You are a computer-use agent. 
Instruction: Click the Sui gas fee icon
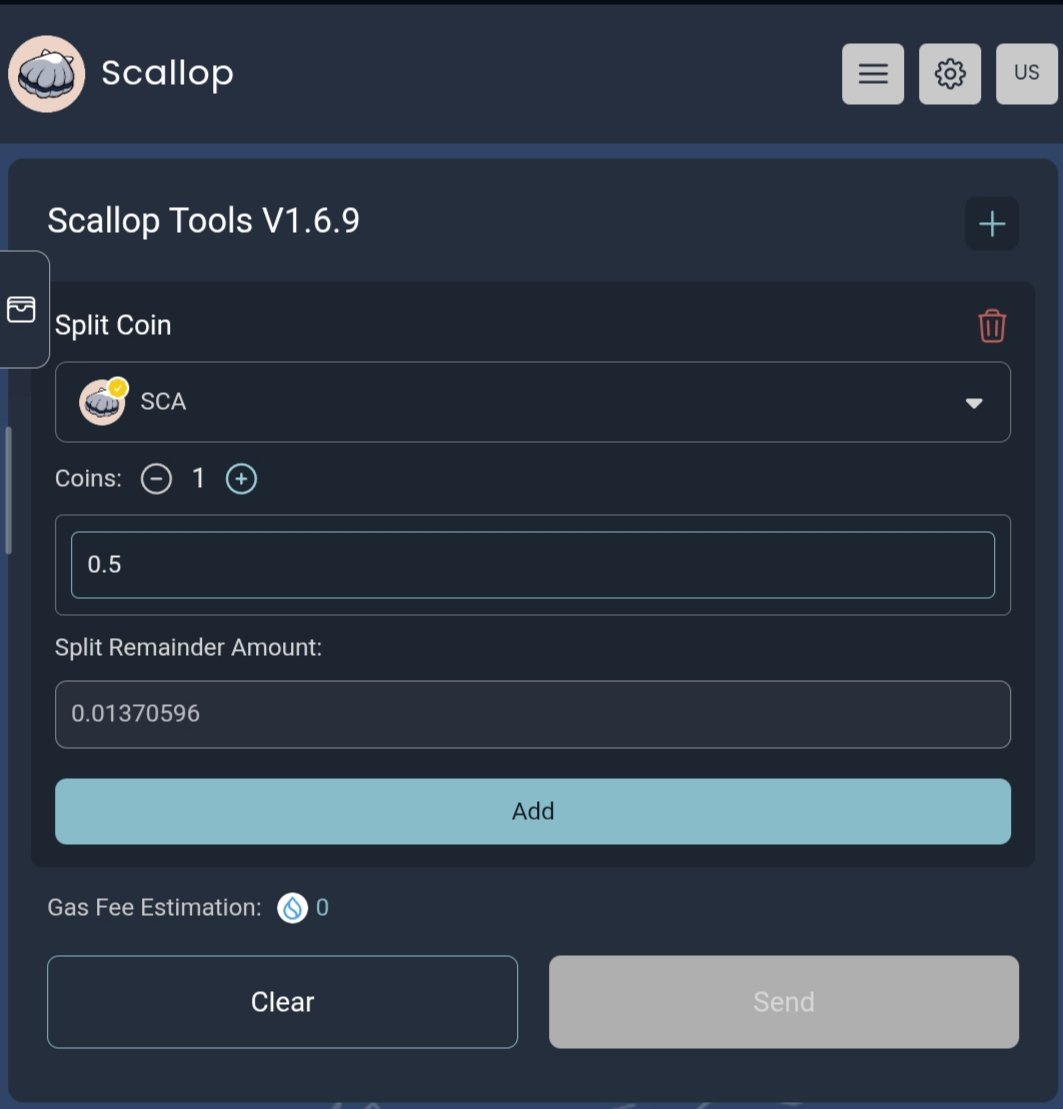click(x=292, y=907)
